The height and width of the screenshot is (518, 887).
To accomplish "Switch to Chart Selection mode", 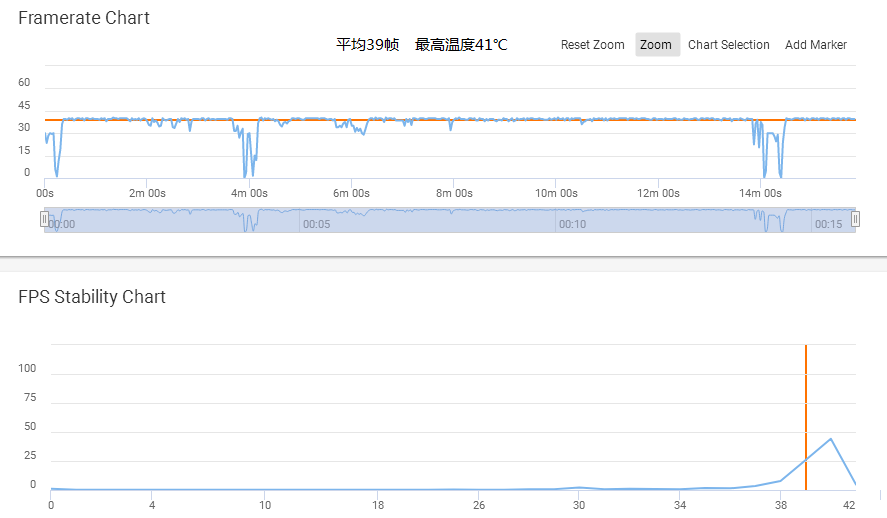I will tap(728, 45).
